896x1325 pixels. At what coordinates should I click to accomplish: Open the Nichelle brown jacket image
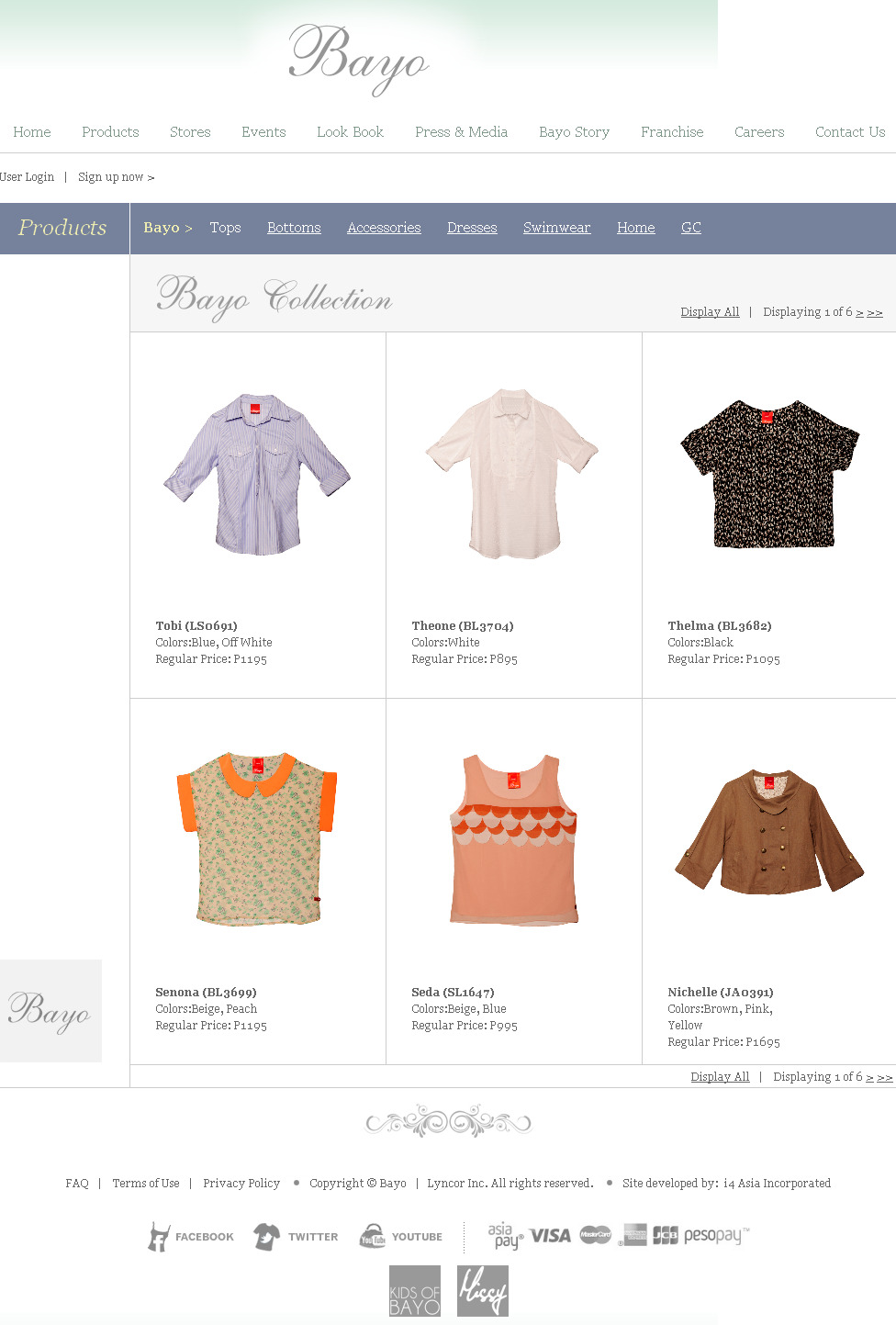pos(769,832)
